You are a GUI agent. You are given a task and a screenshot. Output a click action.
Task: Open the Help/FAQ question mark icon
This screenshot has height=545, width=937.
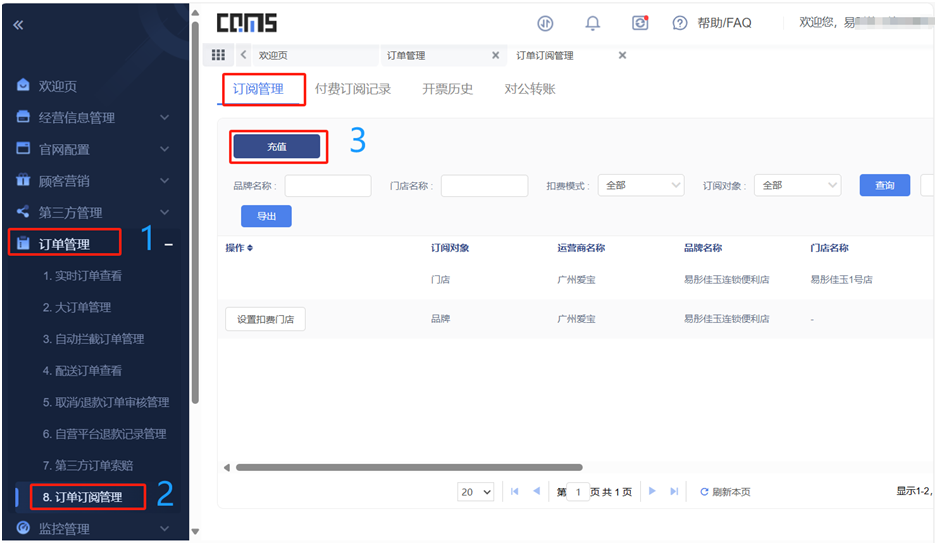[680, 23]
